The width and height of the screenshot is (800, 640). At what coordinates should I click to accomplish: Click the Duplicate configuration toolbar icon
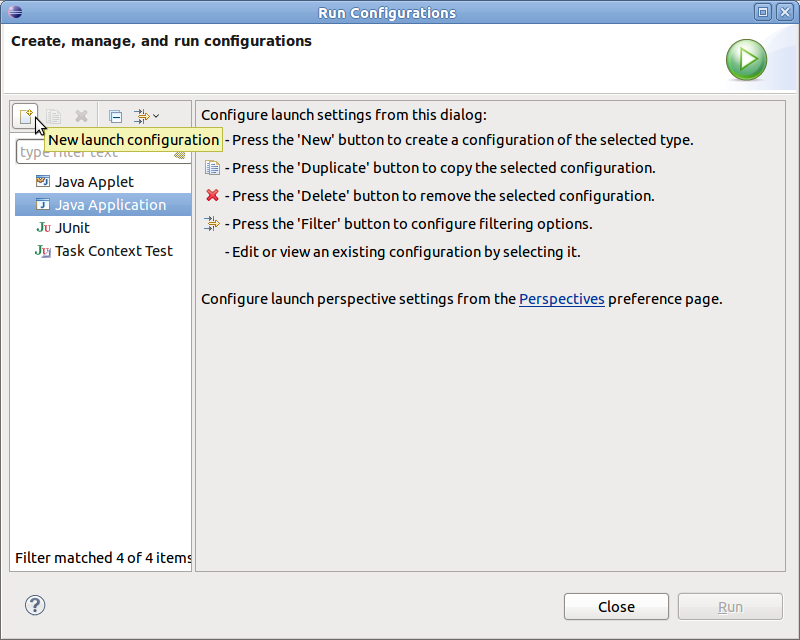[54, 116]
